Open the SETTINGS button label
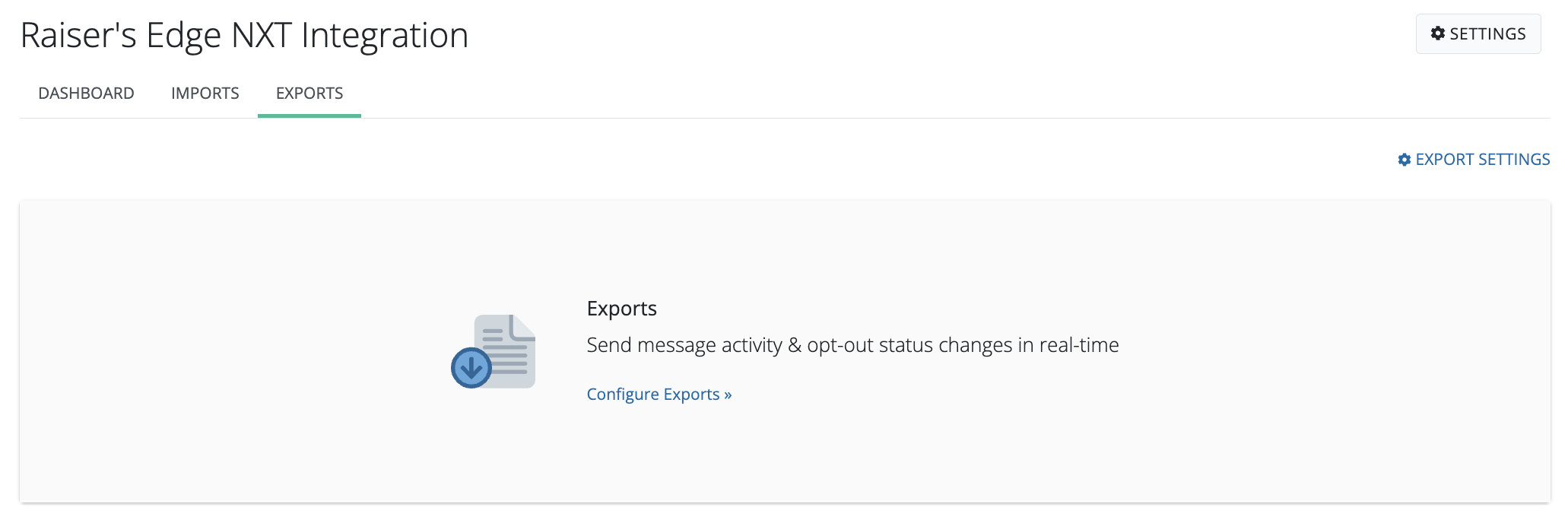The image size is (1568, 523). tap(1487, 34)
